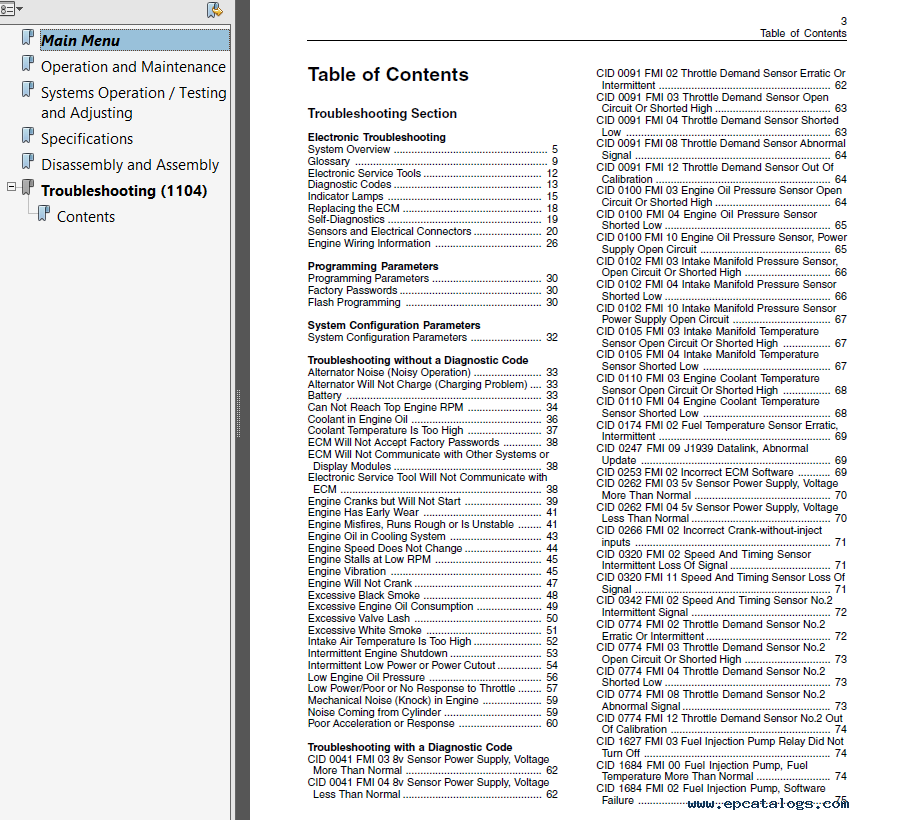This screenshot has width=900, height=820.
Task: Click CID 0253 FMI 02 Incorrect ECM Software
Action: (x=721, y=472)
